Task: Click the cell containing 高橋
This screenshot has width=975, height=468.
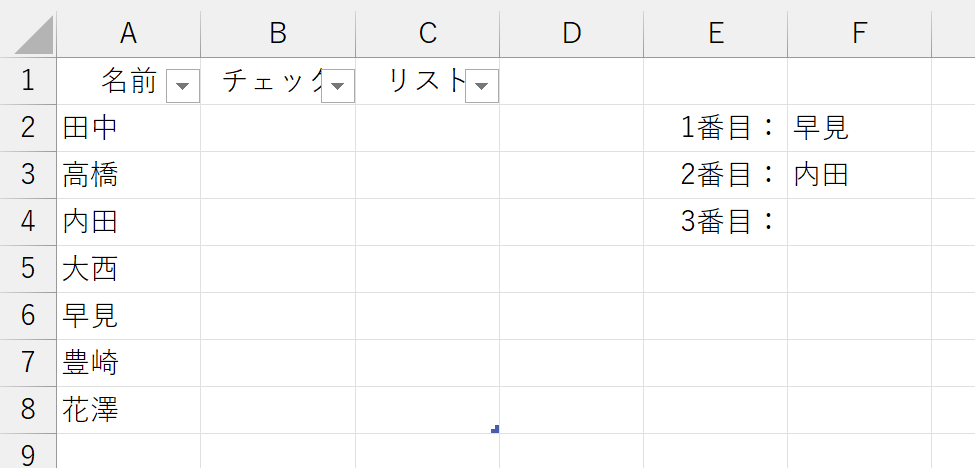Action: (128, 175)
